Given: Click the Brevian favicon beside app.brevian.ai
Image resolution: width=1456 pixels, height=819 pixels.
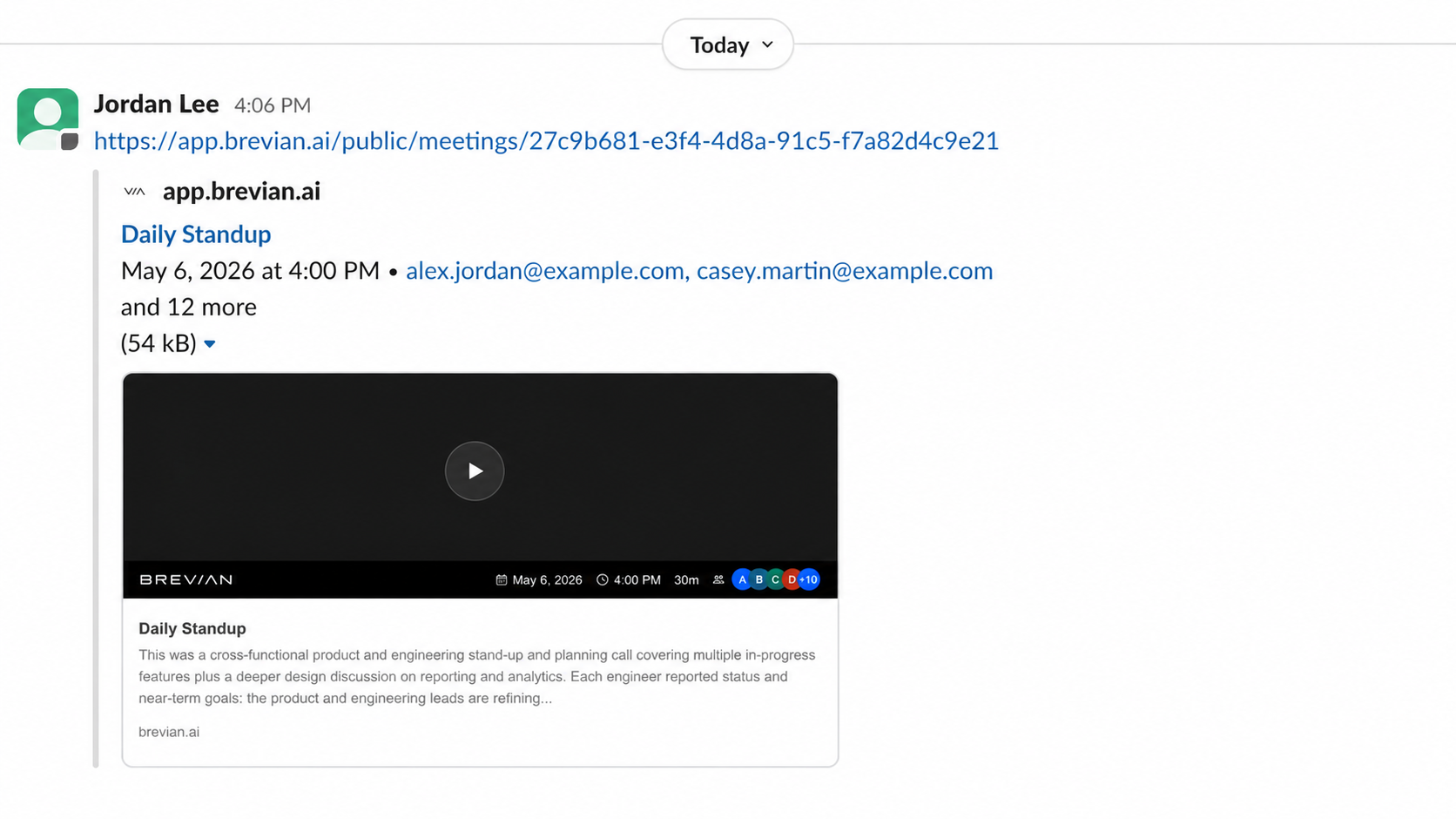Looking at the screenshot, I should [x=134, y=192].
